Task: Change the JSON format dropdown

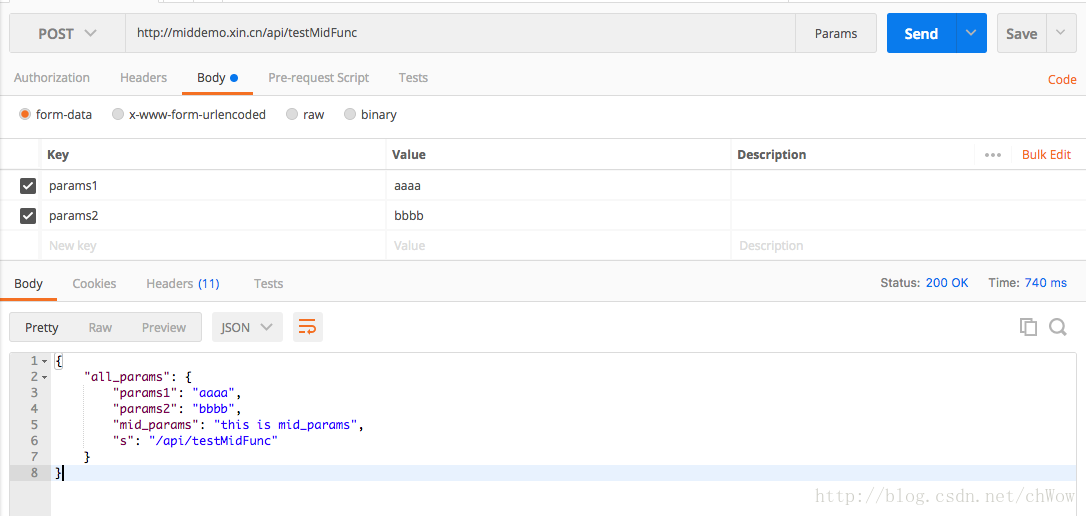Action: (x=247, y=327)
